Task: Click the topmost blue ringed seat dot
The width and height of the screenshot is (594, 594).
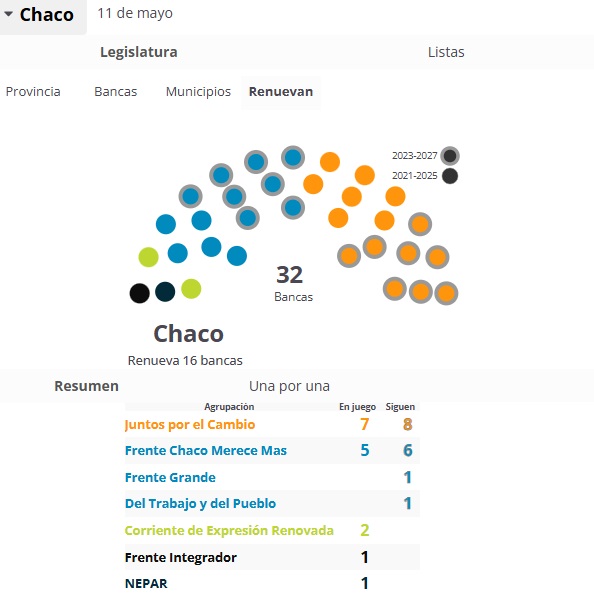Action: coord(293,157)
